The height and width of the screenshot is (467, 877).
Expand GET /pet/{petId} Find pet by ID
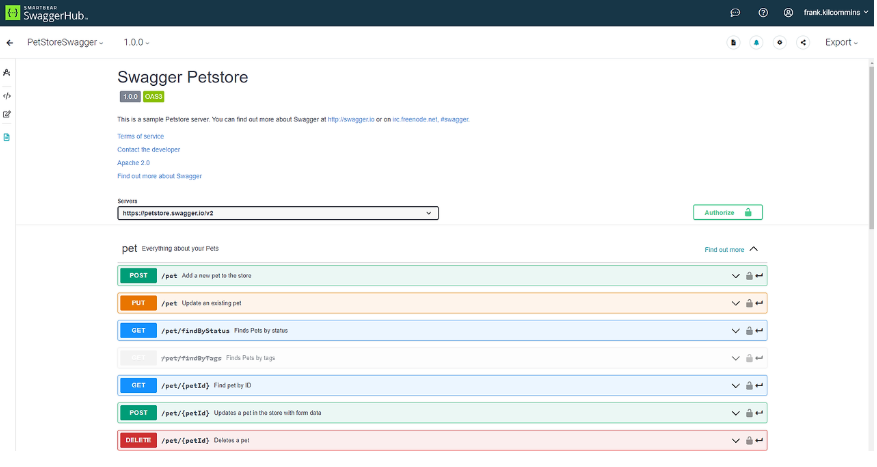pyautogui.click(x=442, y=385)
